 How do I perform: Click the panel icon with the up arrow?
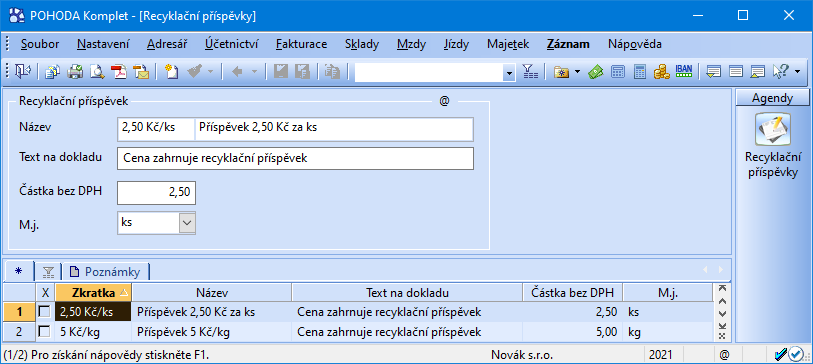click(758, 72)
